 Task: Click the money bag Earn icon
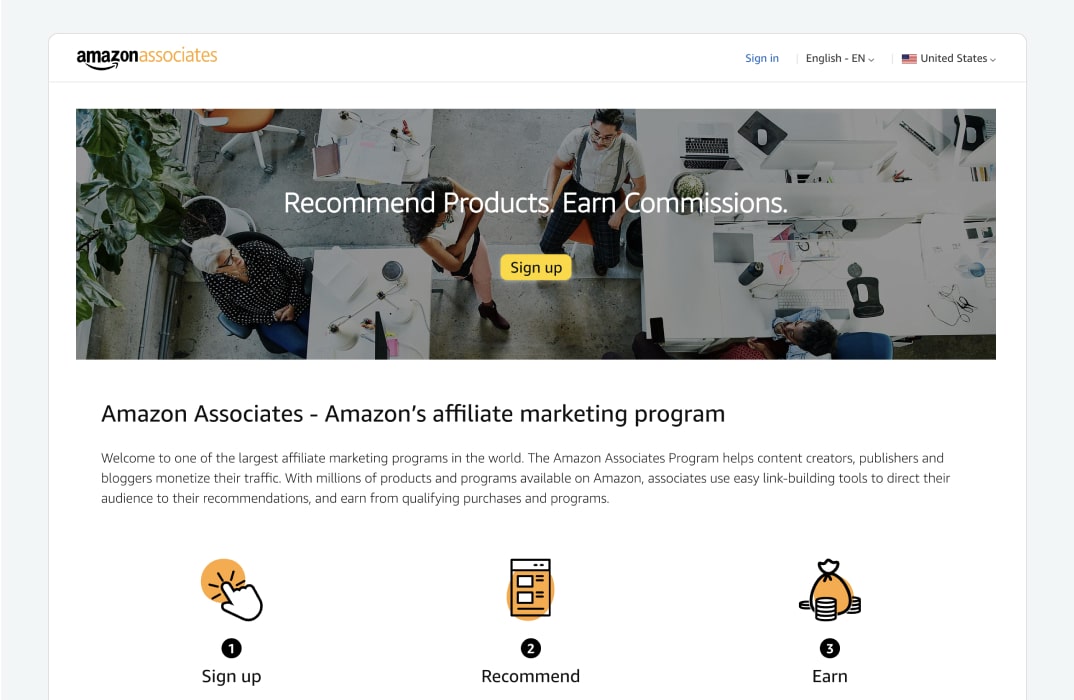829,590
